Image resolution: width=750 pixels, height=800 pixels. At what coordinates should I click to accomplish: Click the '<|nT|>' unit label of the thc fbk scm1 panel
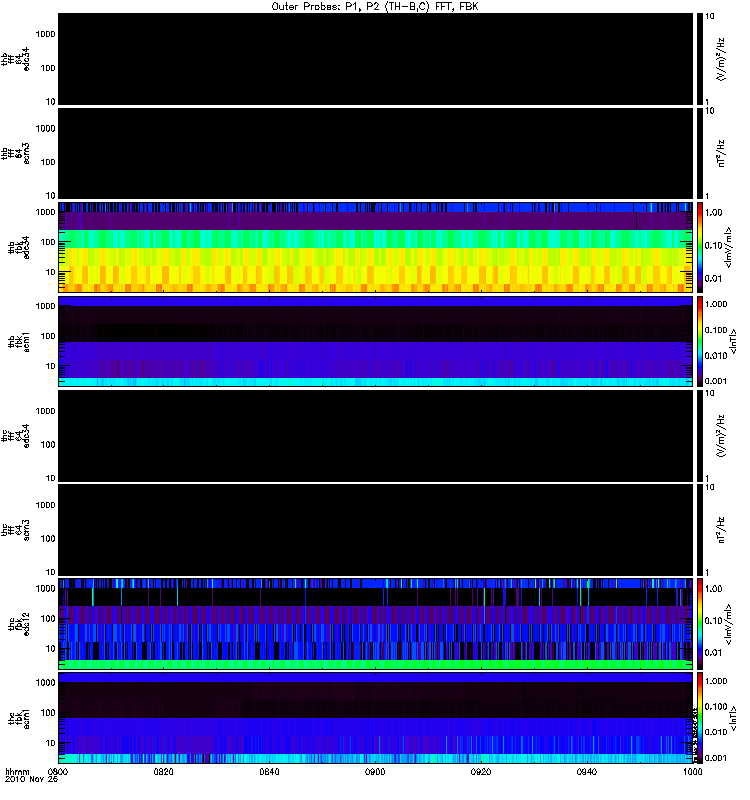click(733, 718)
